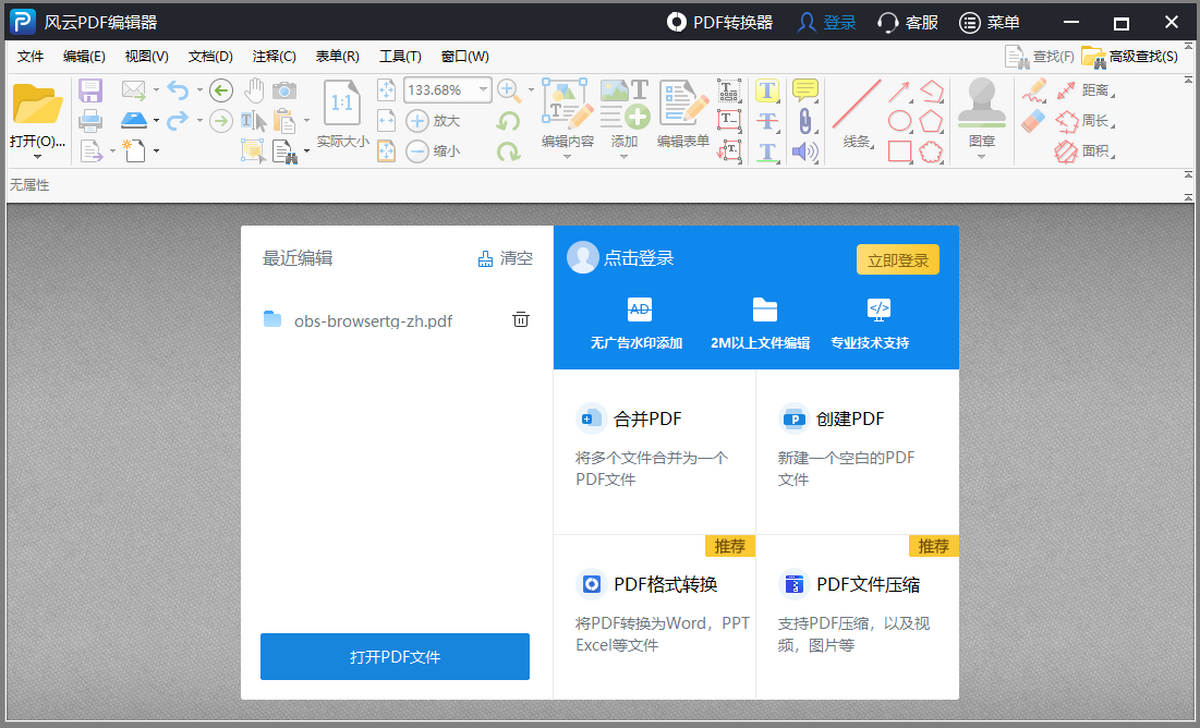Select the Hand tool
Image resolution: width=1200 pixels, height=728 pixels.
click(x=254, y=90)
